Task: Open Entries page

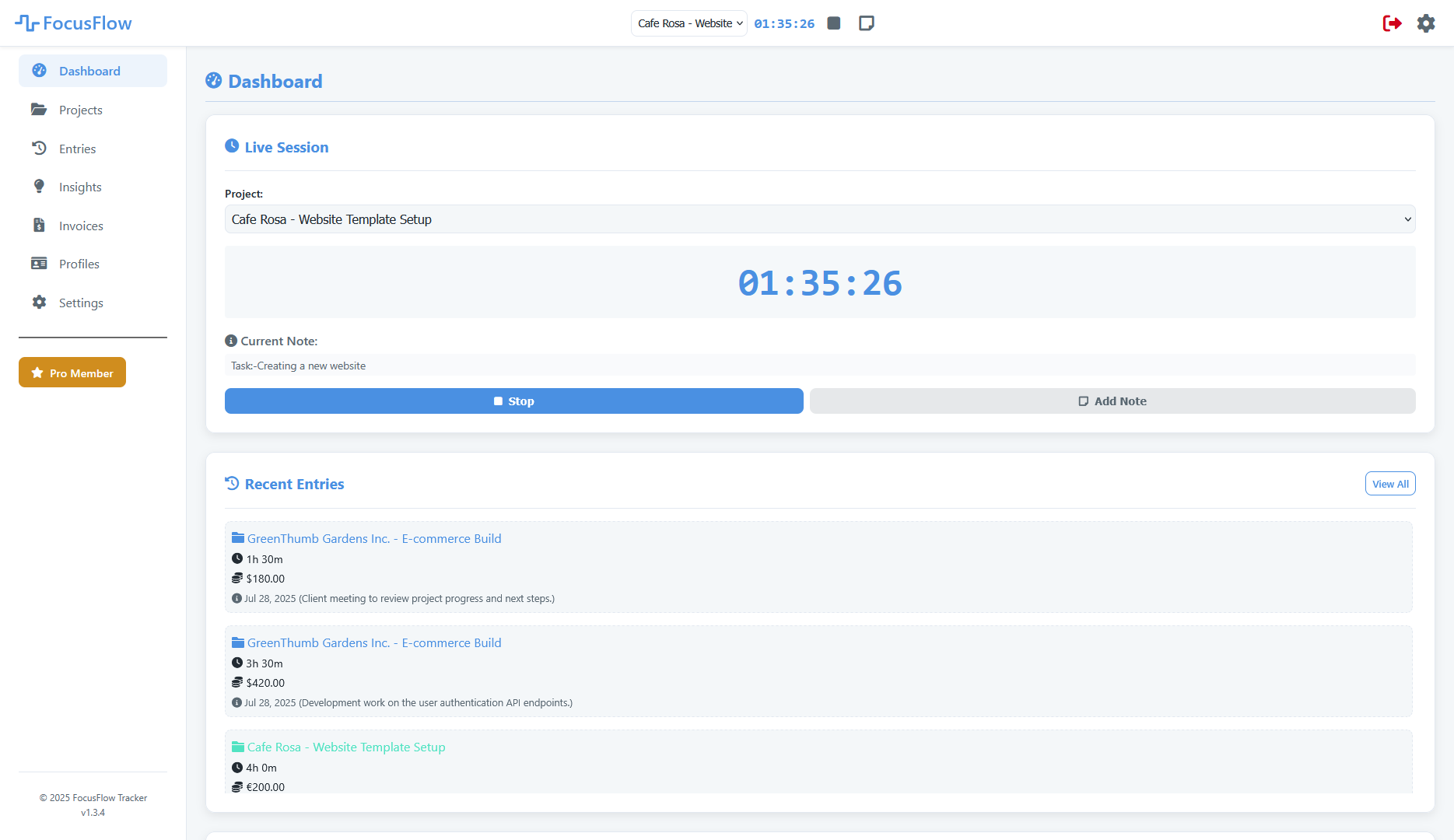Action: point(93,149)
